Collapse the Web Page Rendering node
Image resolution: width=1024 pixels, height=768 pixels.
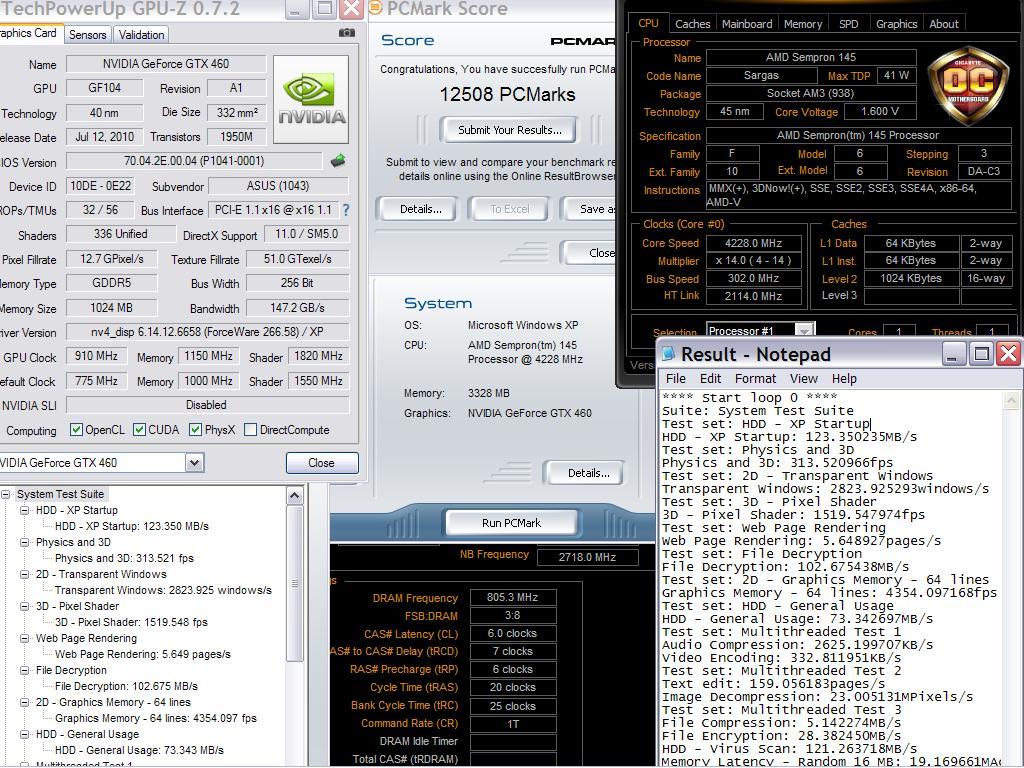coord(25,638)
